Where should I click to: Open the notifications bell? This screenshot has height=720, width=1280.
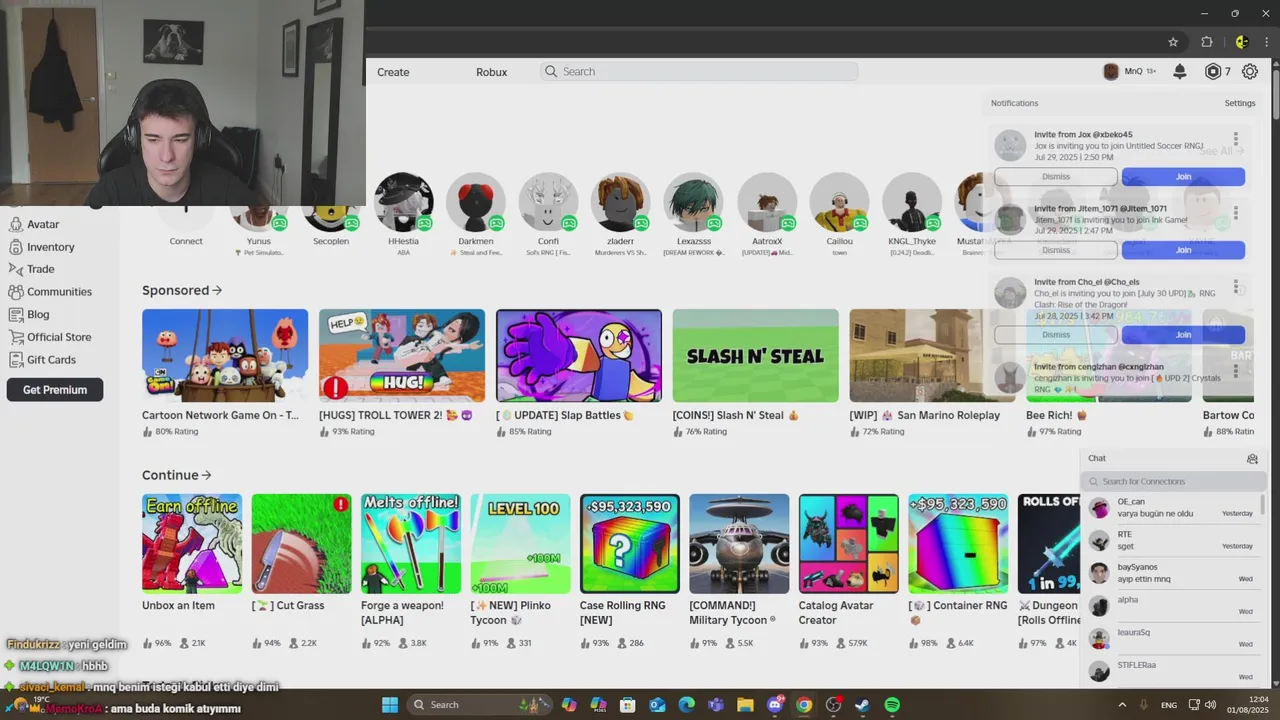coord(1180,72)
